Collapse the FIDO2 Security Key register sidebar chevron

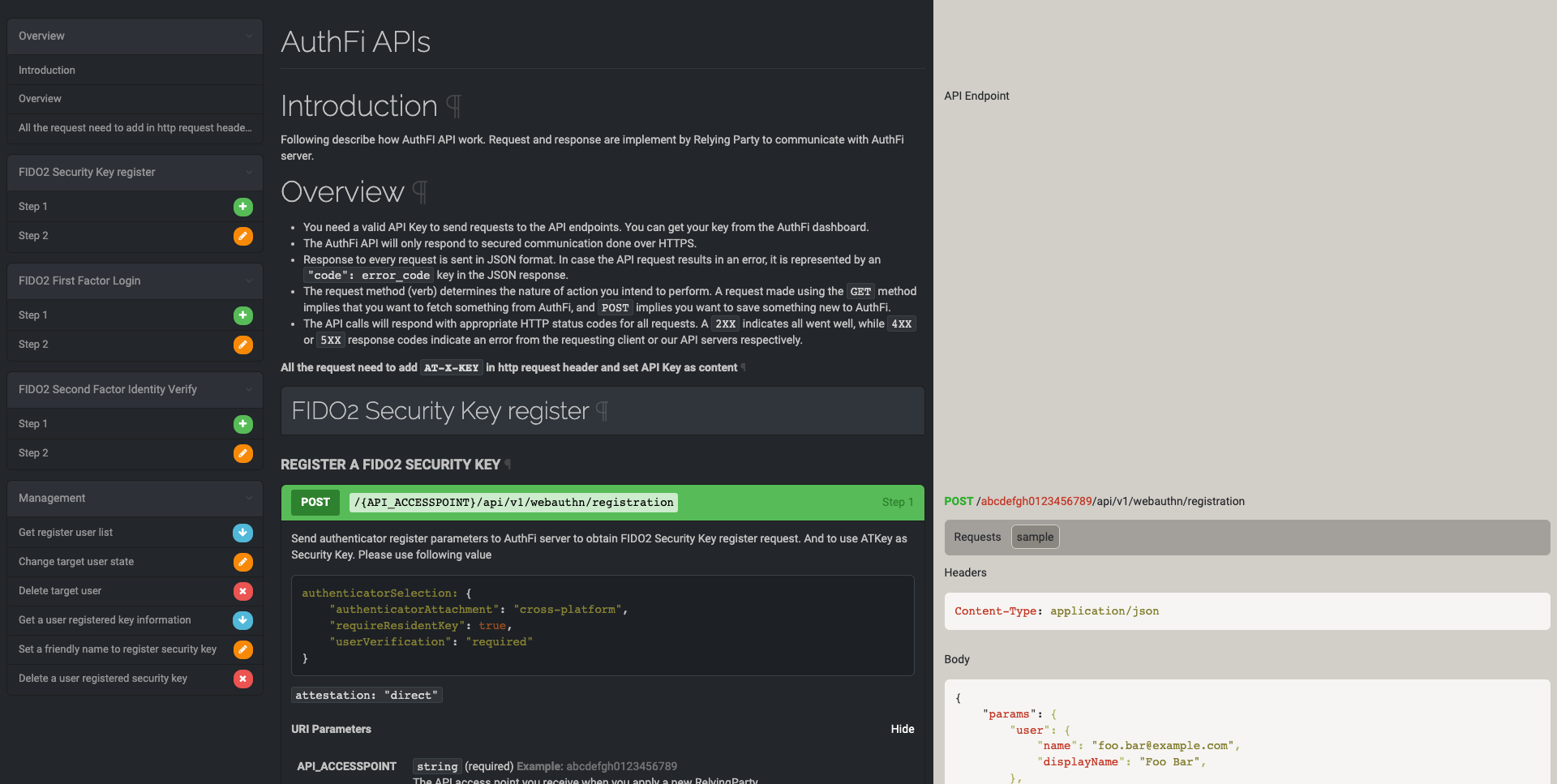(249, 173)
